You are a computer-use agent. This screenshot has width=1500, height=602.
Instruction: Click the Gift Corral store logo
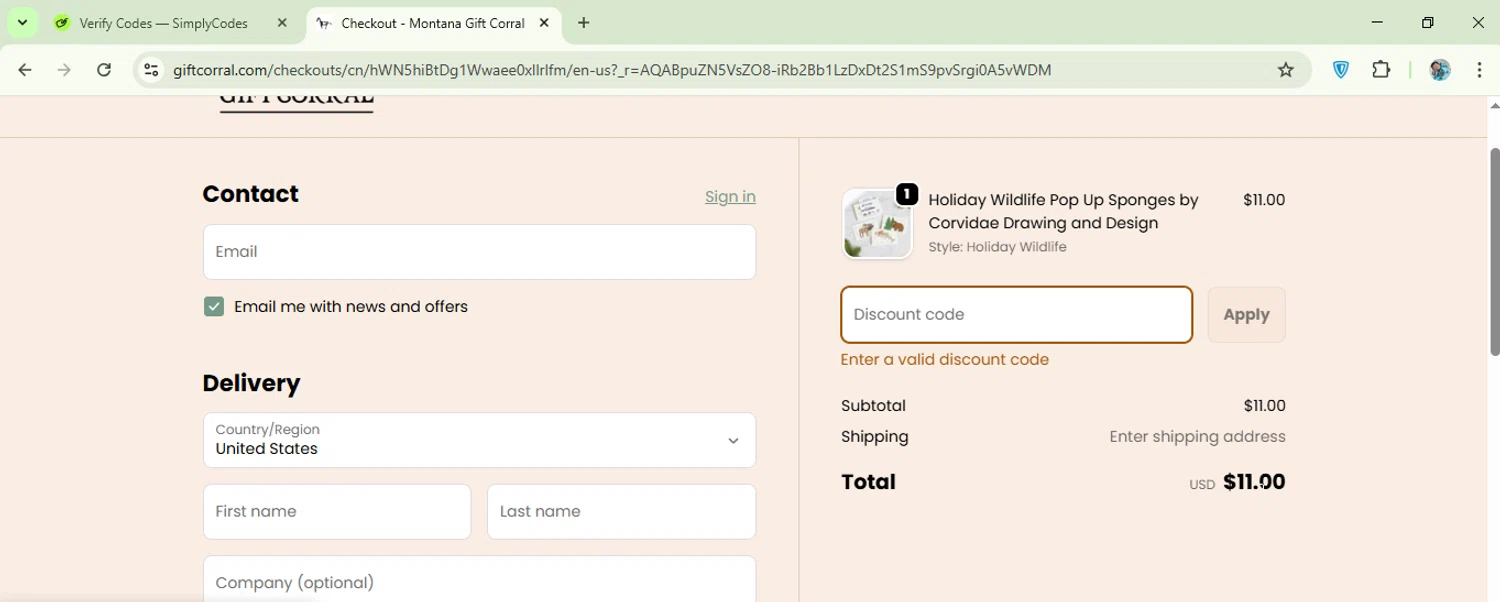[x=296, y=102]
